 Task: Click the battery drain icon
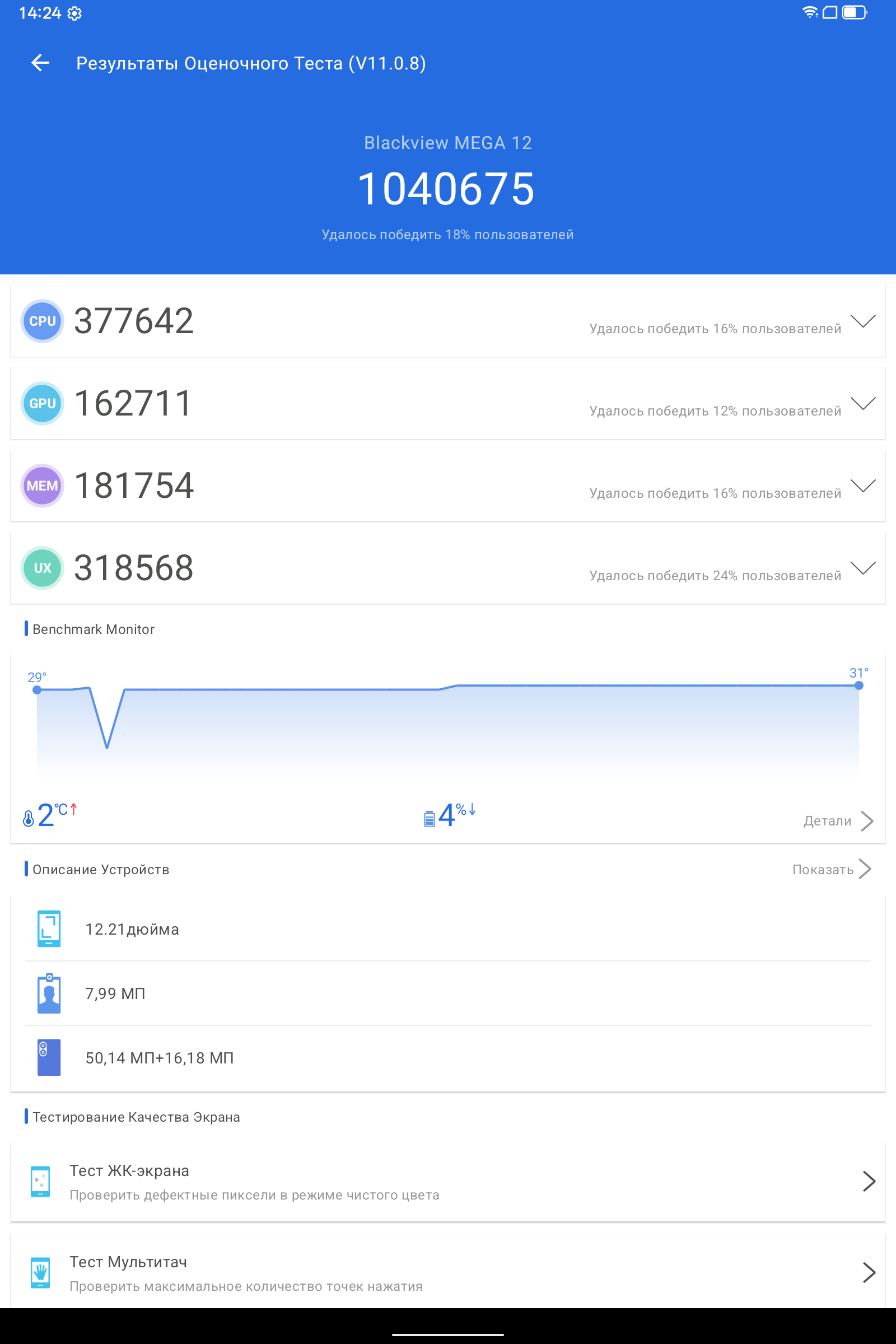429,819
